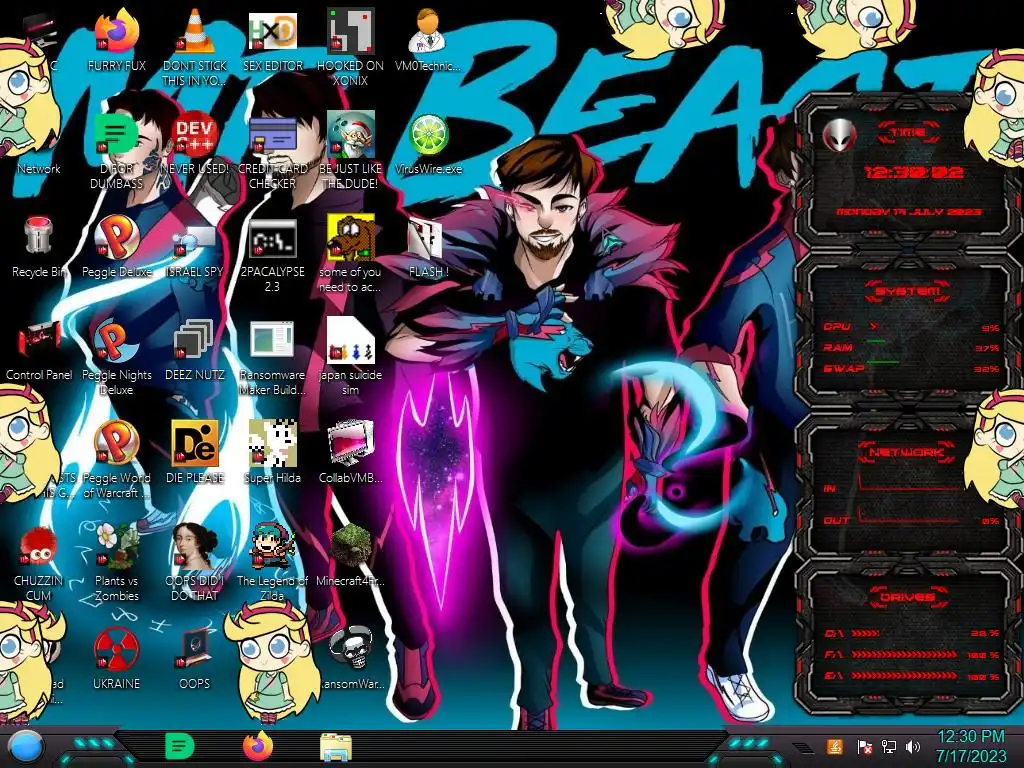Click the E:\ drive usage bar
Screen dimensions: 1024x768
tap(904, 676)
